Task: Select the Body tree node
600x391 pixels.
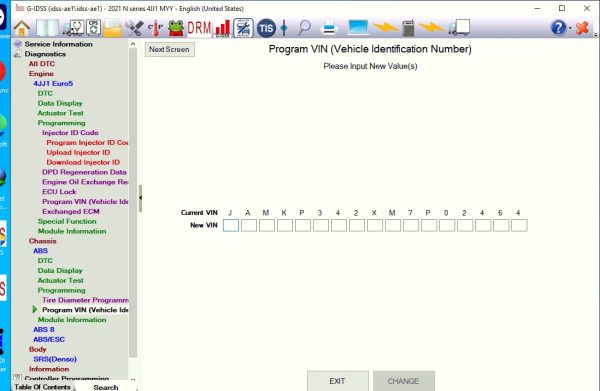Action: (x=37, y=349)
